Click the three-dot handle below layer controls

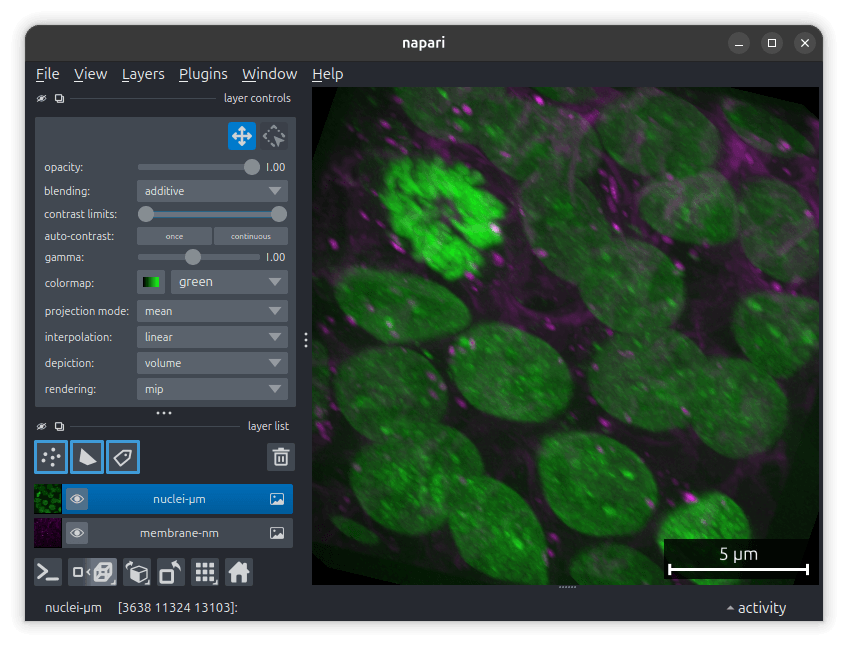(164, 413)
